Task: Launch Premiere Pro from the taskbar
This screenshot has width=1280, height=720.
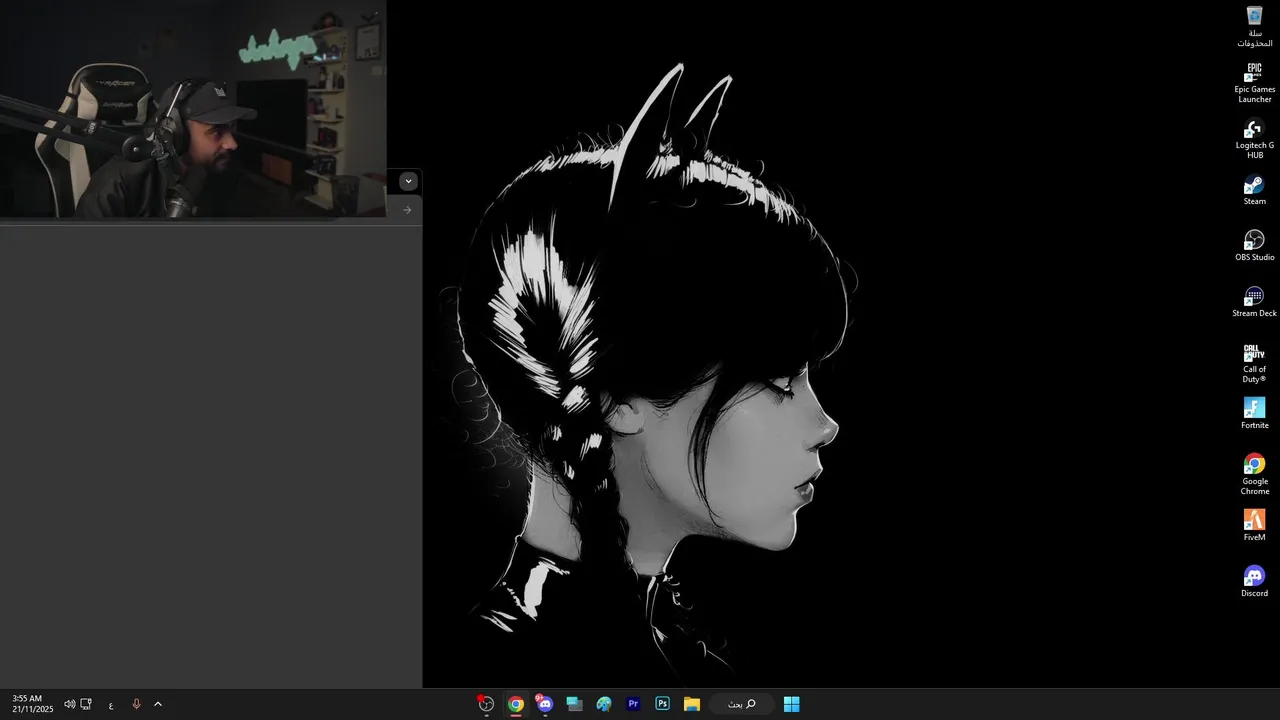Action: click(633, 704)
